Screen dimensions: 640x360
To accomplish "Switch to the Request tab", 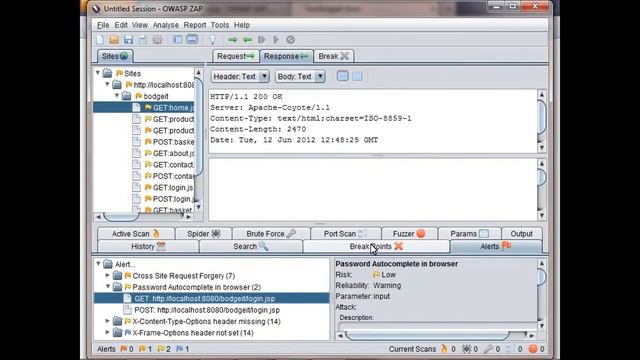I will pyautogui.click(x=236, y=56).
